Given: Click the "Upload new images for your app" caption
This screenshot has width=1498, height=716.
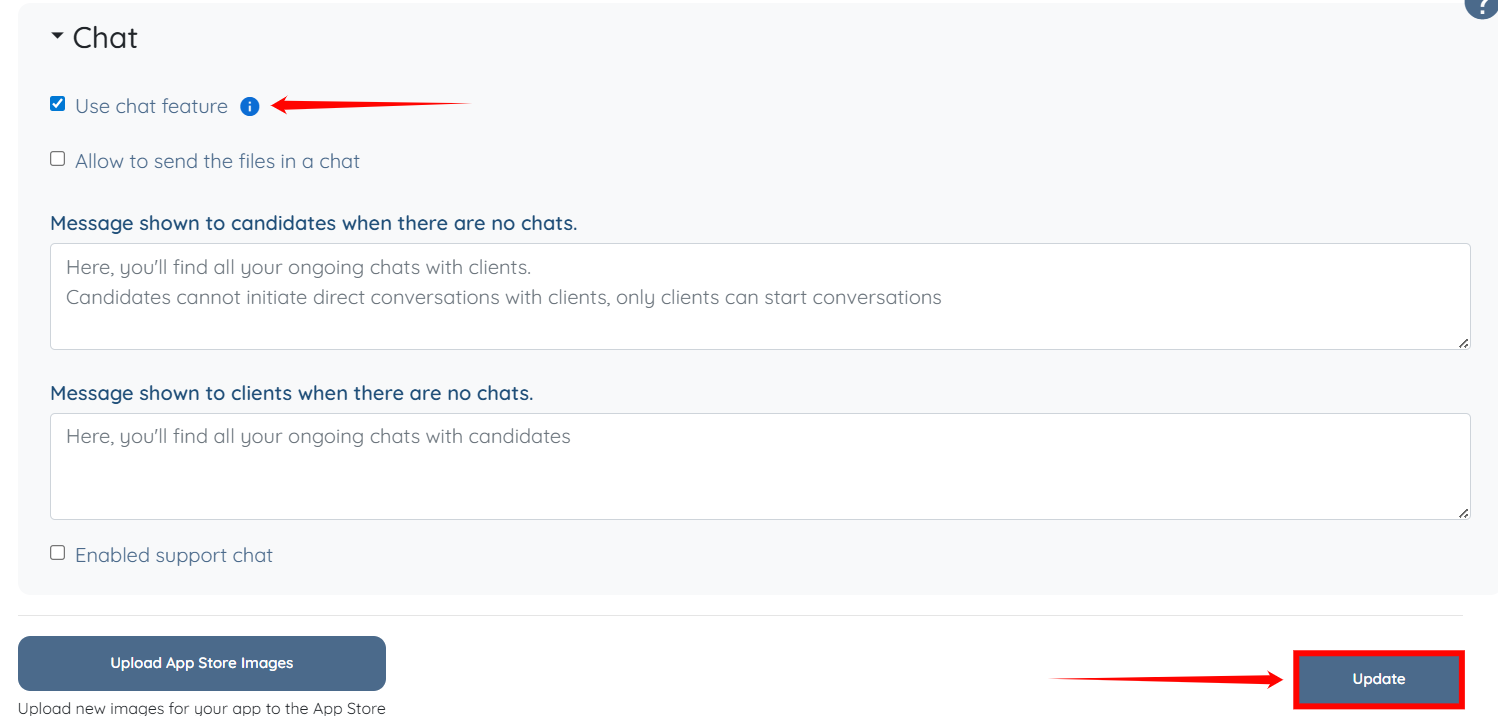Looking at the screenshot, I should 201,708.
